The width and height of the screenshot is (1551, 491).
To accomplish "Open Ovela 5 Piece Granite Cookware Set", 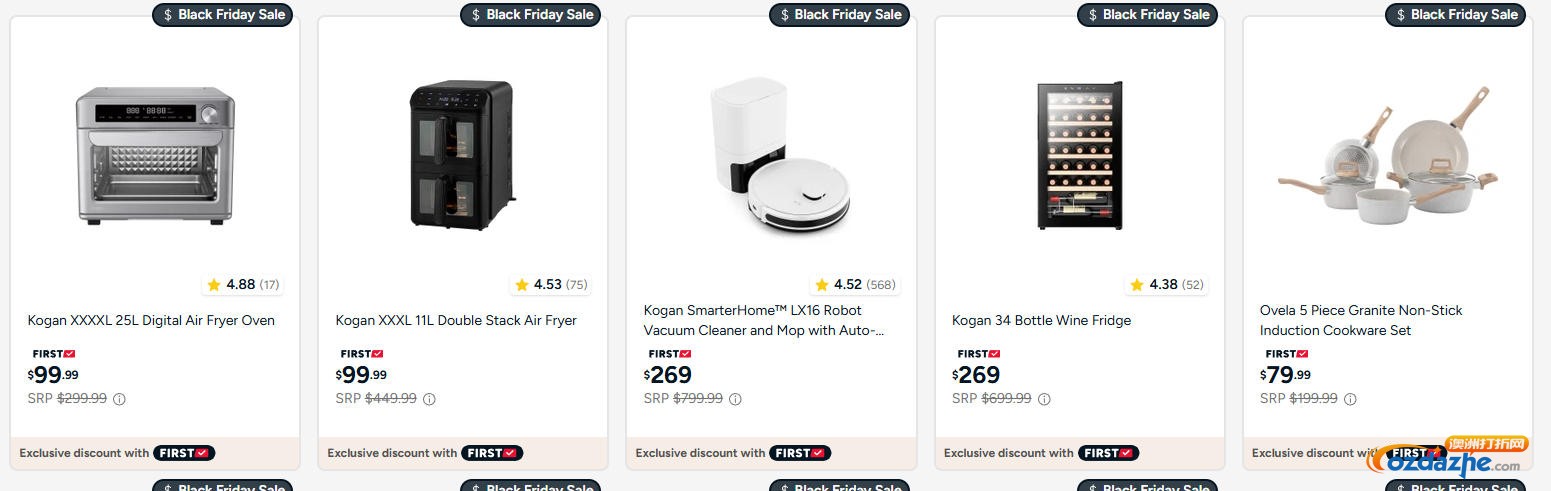I will tap(1361, 320).
